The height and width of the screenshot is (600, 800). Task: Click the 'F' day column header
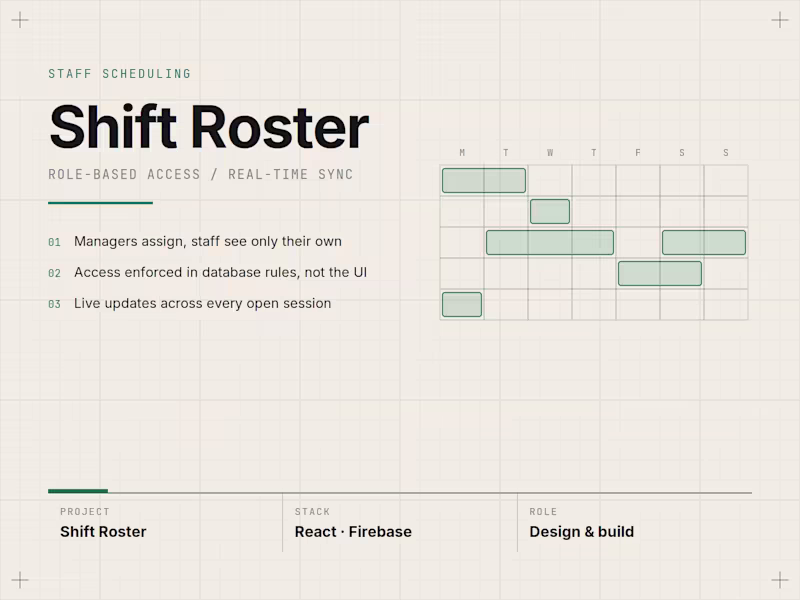[x=638, y=153]
